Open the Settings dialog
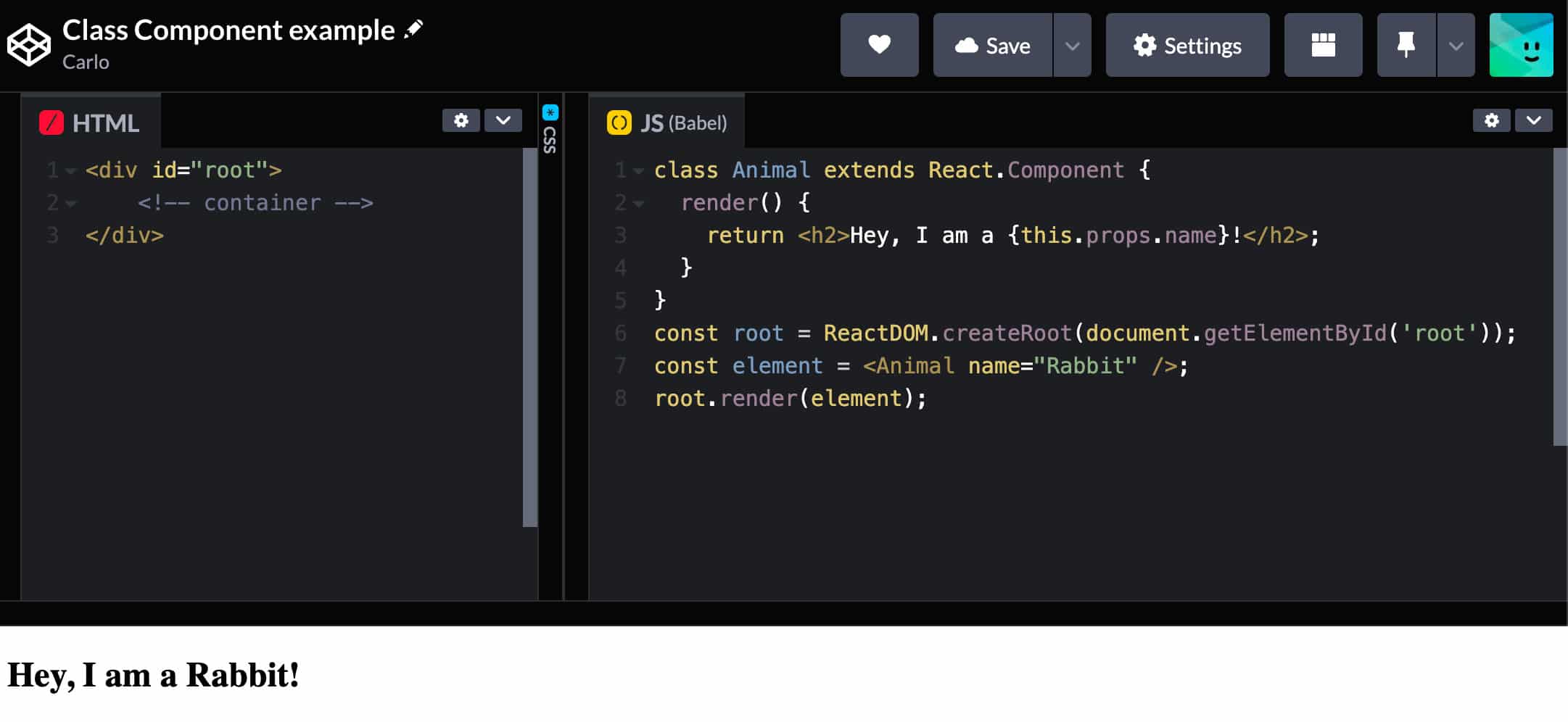1568x722 pixels. pos(1187,45)
